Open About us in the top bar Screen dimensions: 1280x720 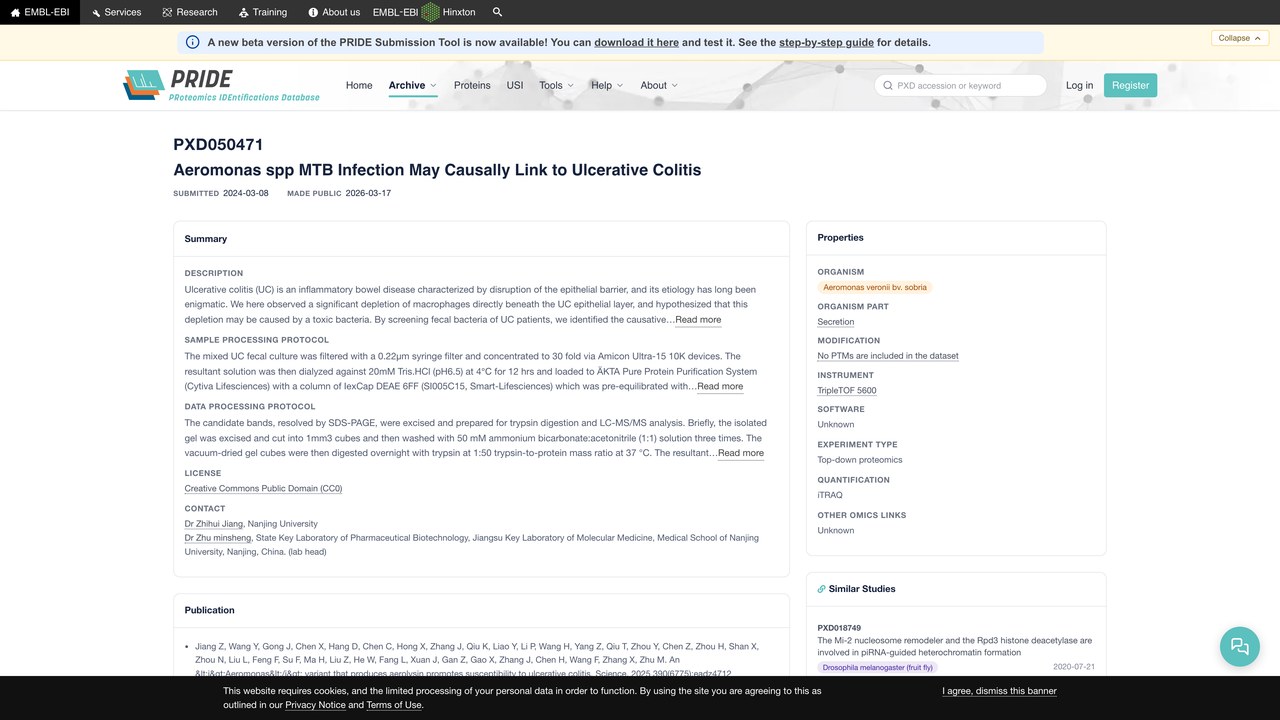334,12
